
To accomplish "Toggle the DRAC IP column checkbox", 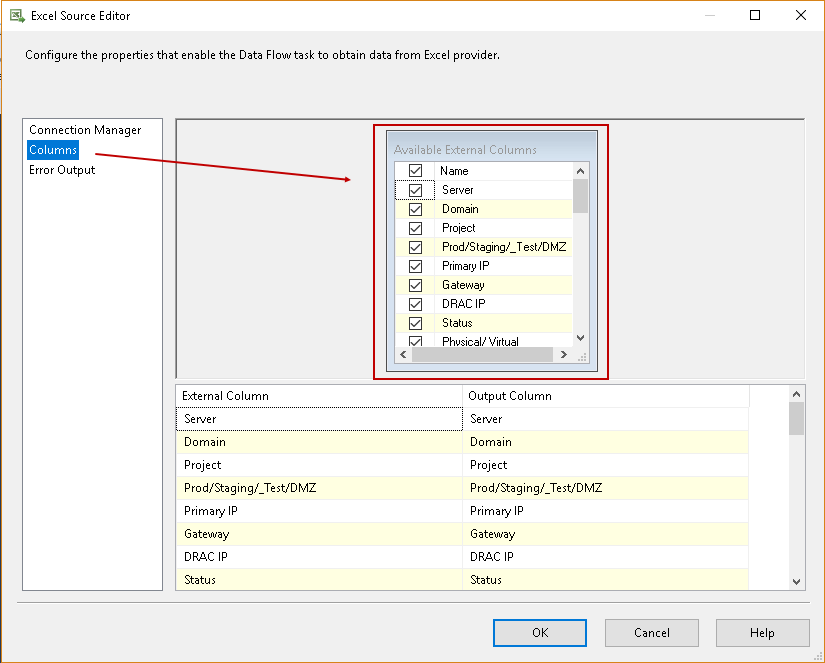I will (415, 304).
